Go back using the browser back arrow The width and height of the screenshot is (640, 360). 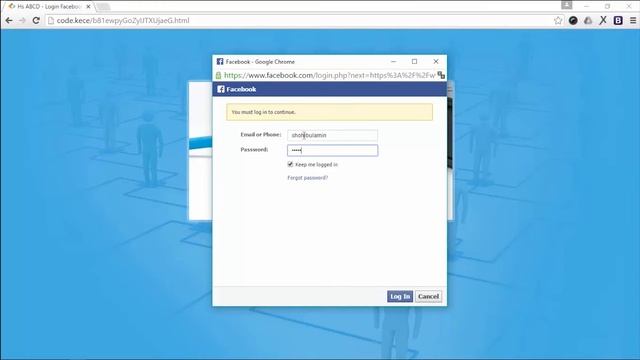[9, 20]
